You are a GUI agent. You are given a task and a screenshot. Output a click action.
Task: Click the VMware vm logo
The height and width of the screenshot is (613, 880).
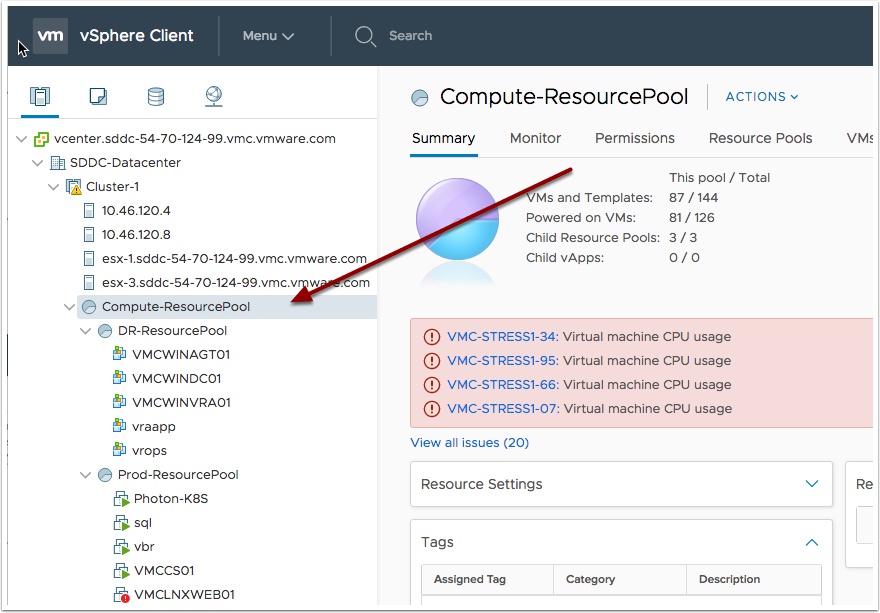tap(50, 35)
